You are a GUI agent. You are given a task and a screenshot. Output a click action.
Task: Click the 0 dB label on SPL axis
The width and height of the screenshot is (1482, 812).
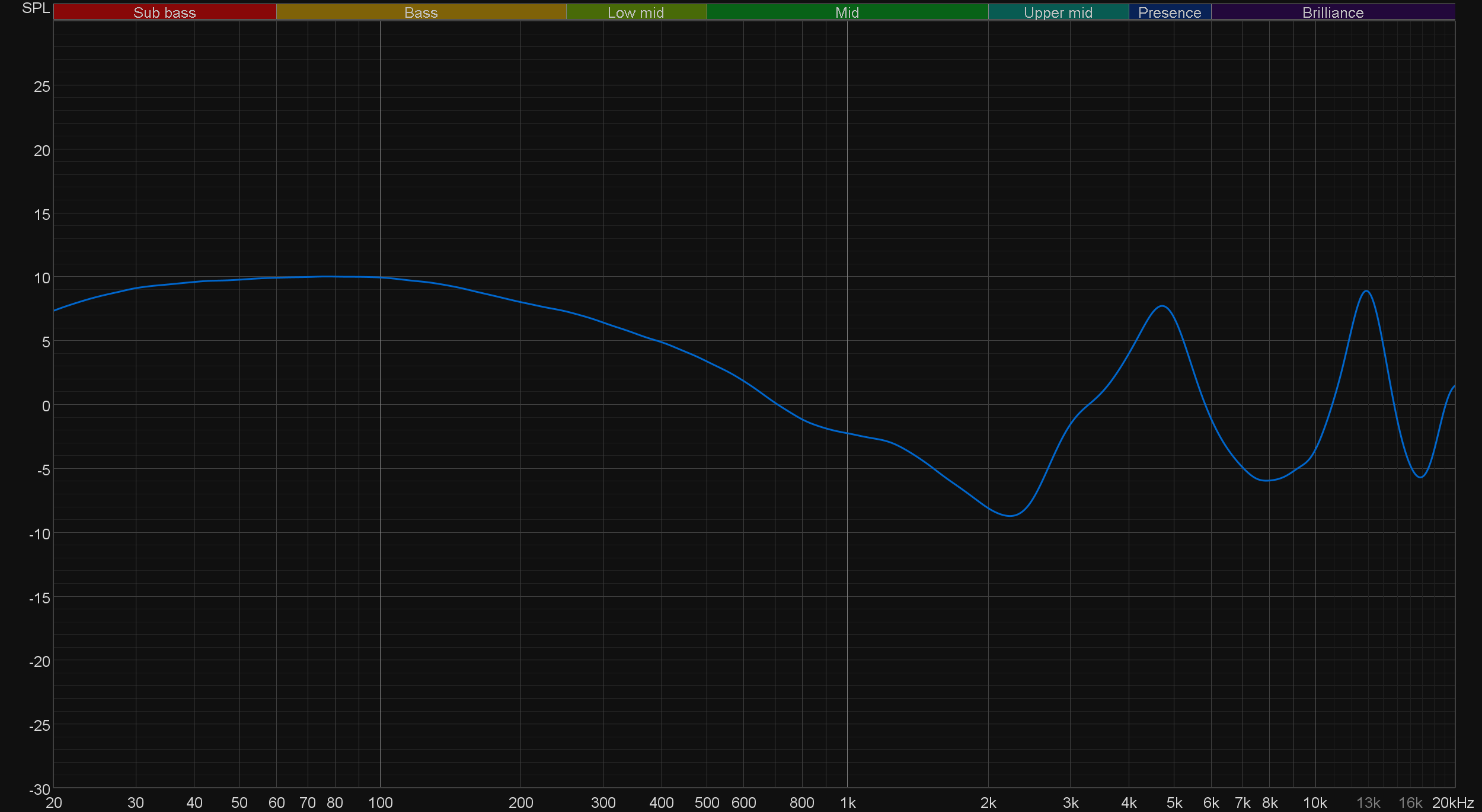[46, 406]
